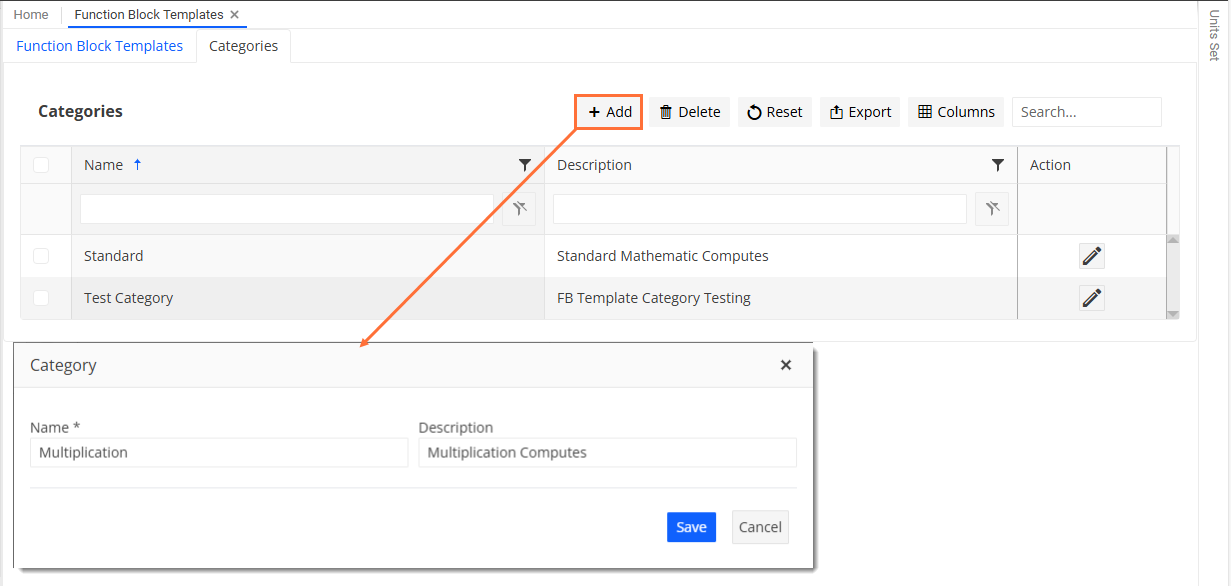Open the Name column filter menu icon
The width and height of the screenshot is (1231, 586).
click(525, 165)
